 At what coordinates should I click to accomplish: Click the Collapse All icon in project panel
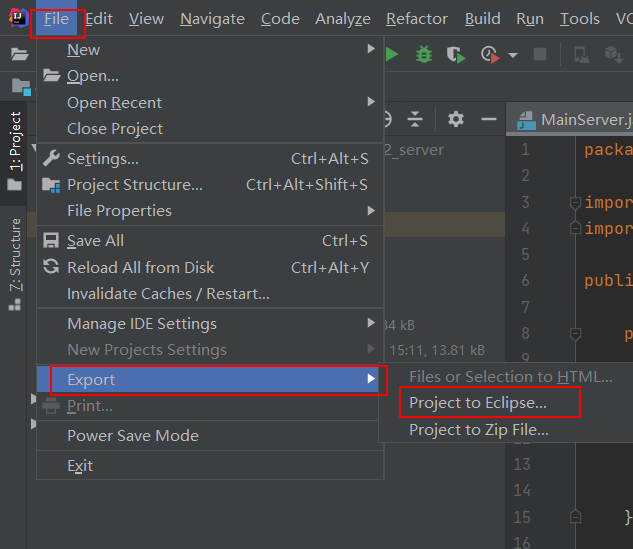tap(415, 119)
